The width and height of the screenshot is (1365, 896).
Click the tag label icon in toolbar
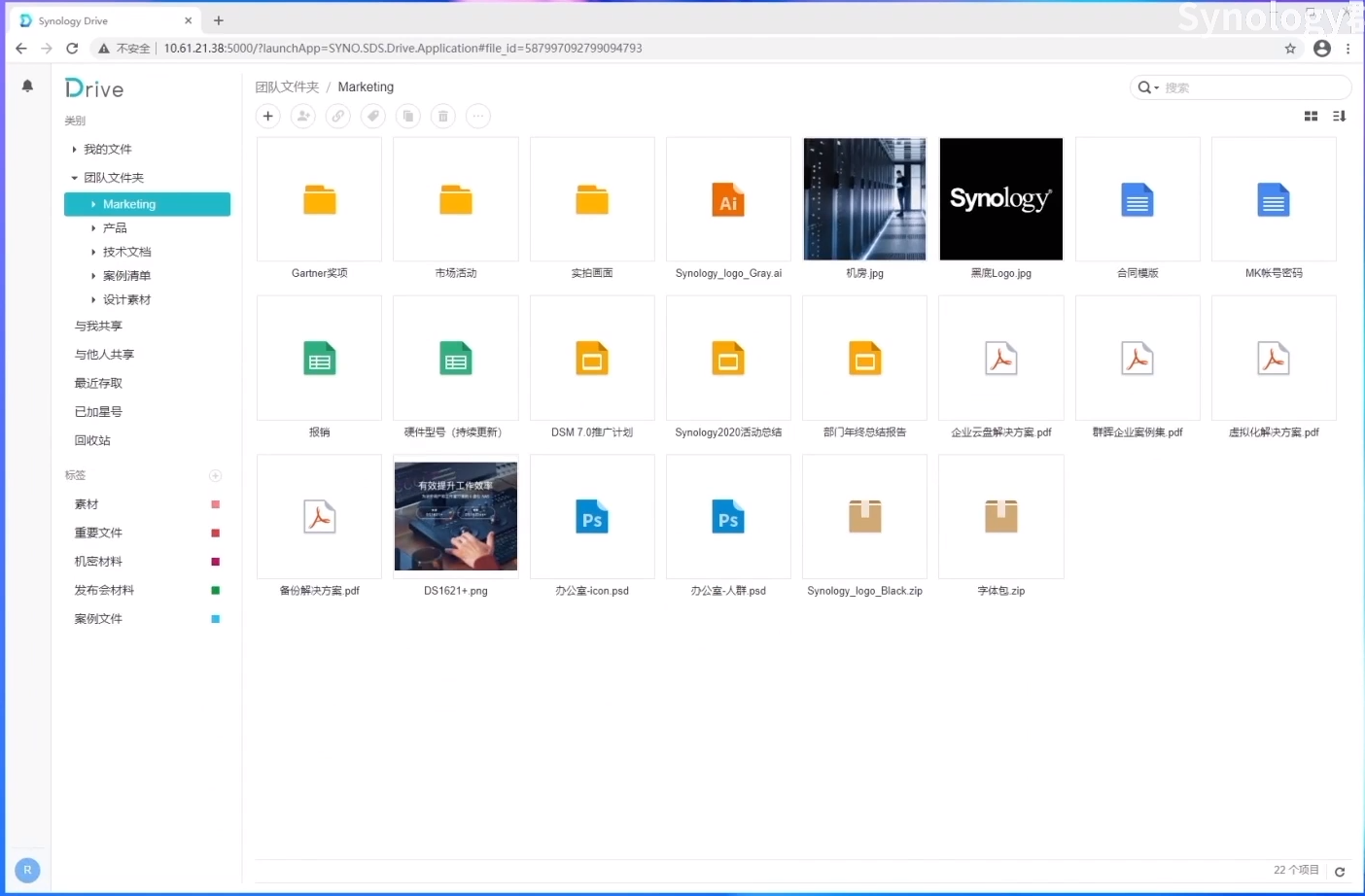point(373,117)
